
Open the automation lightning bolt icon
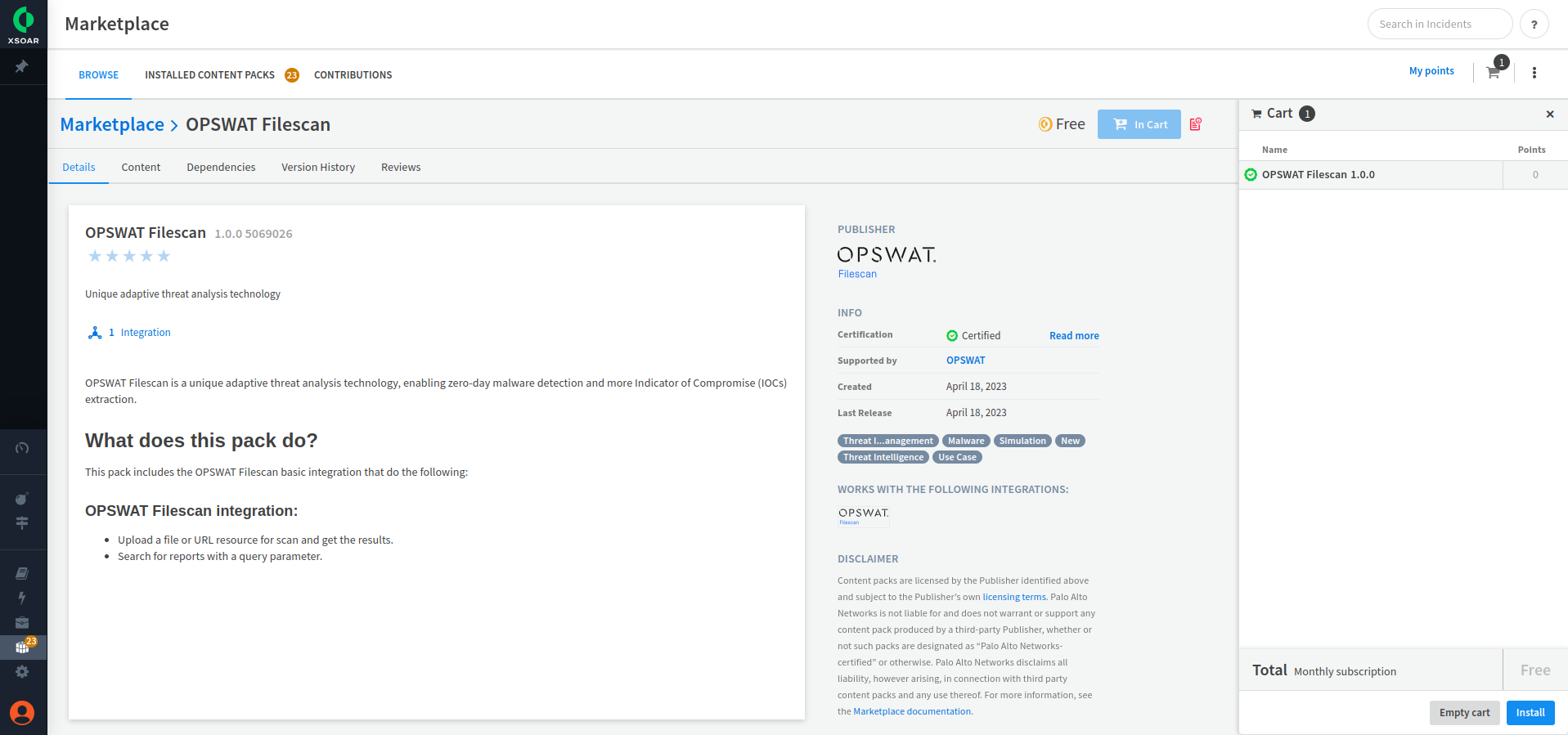[x=22, y=598]
